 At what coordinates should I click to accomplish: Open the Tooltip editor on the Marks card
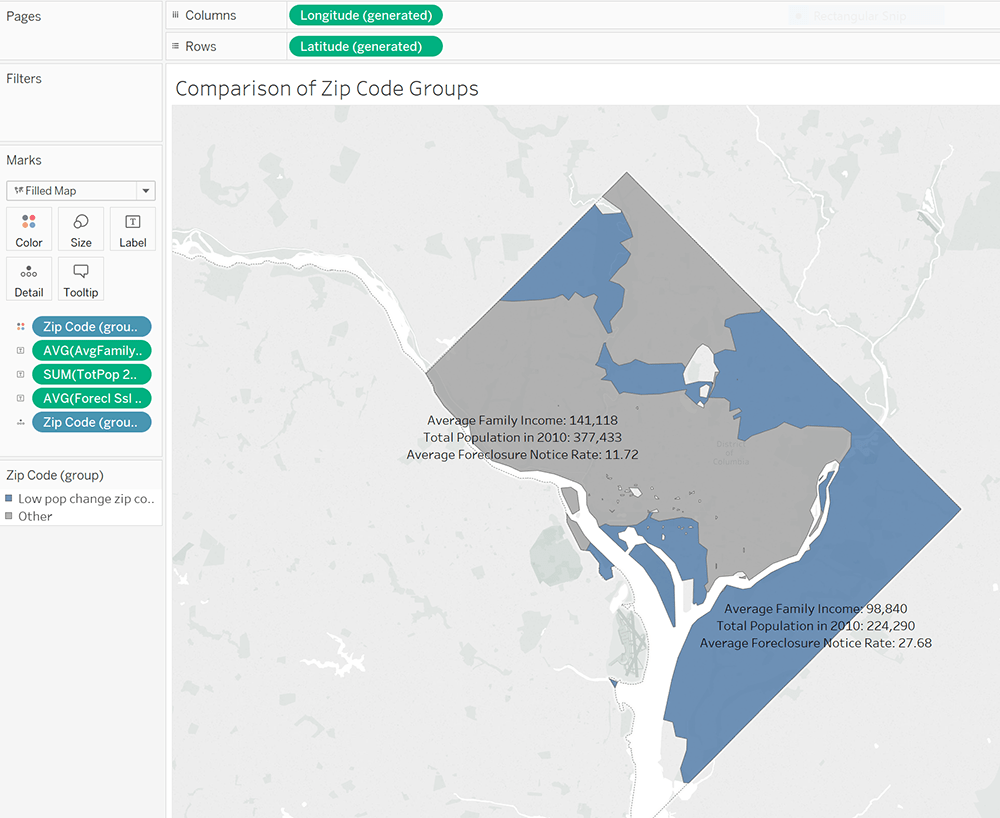pos(80,278)
